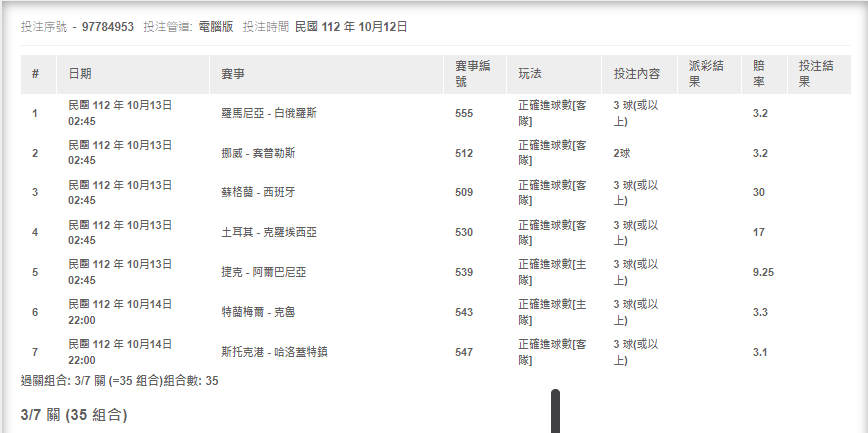868x433 pixels.
Task: Click the 特蘭梅爾 - 克魯 match
Action: tap(258, 312)
